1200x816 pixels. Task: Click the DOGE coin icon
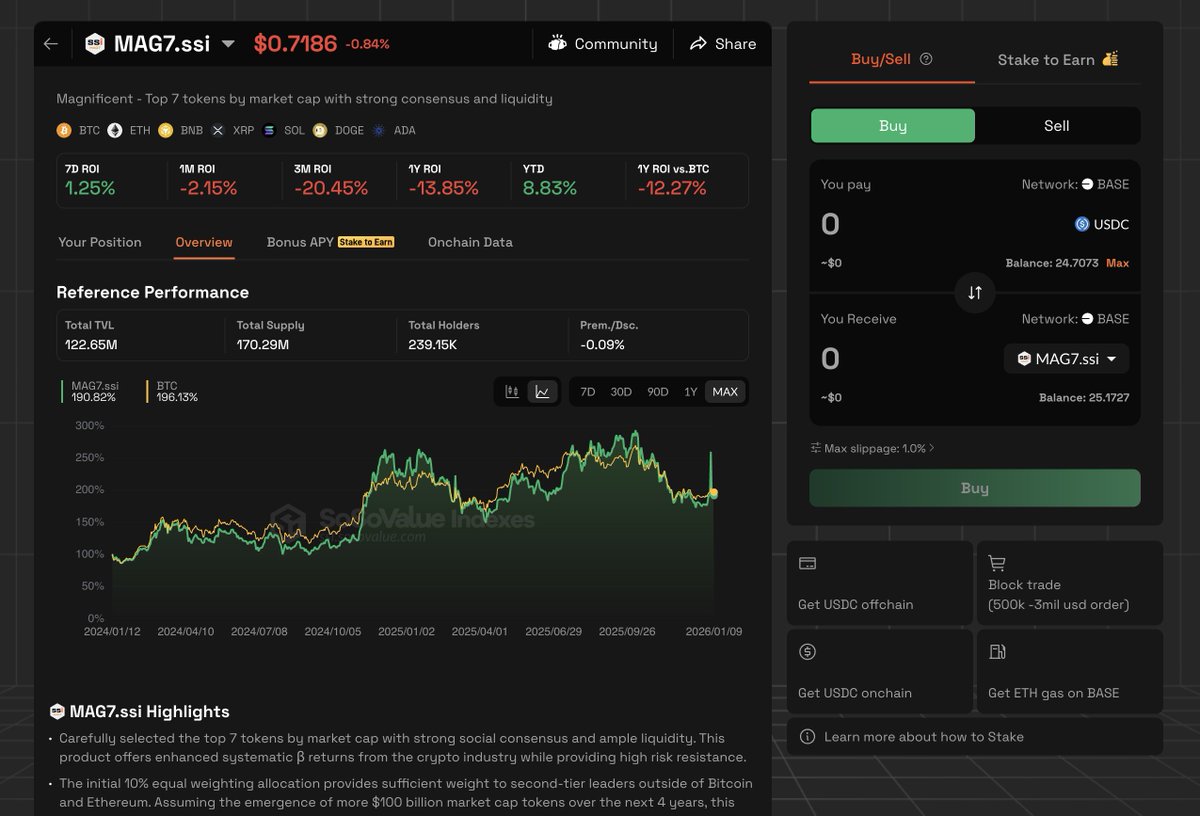point(320,130)
